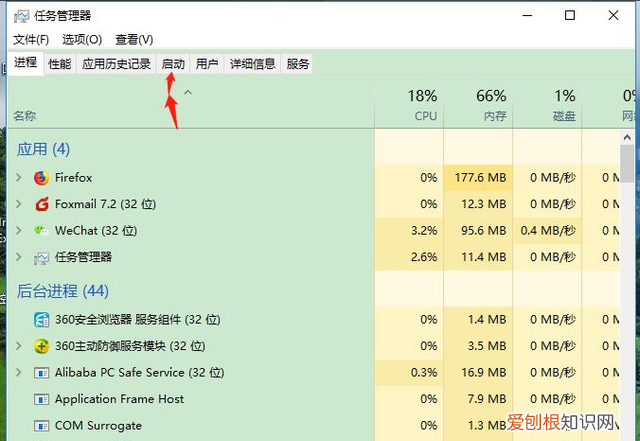Viewport: 640px width, 441px height.
Task: Click the scrollbar up arrow
Action: pyautogui.click(x=627, y=138)
